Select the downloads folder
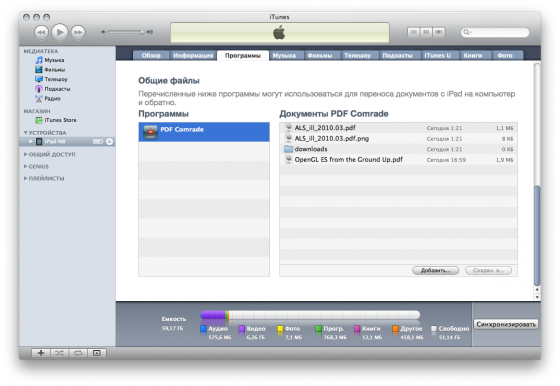 pos(398,149)
